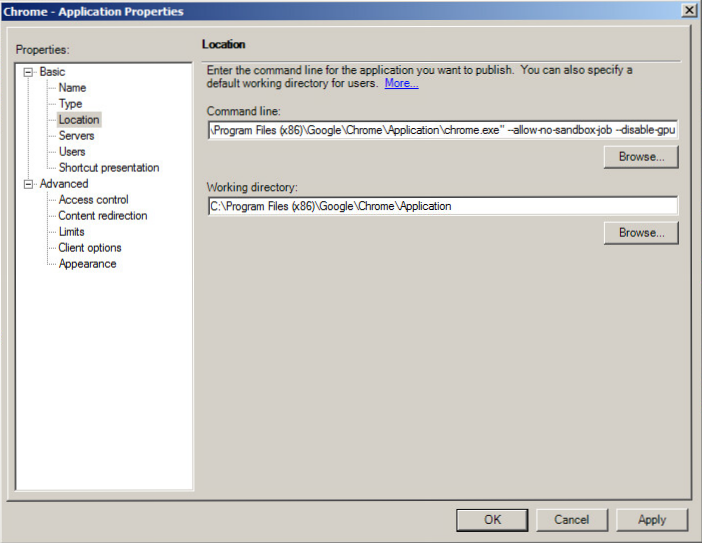The height and width of the screenshot is (543, 702).
Task: Open the Name properties page
Action: 72,88
